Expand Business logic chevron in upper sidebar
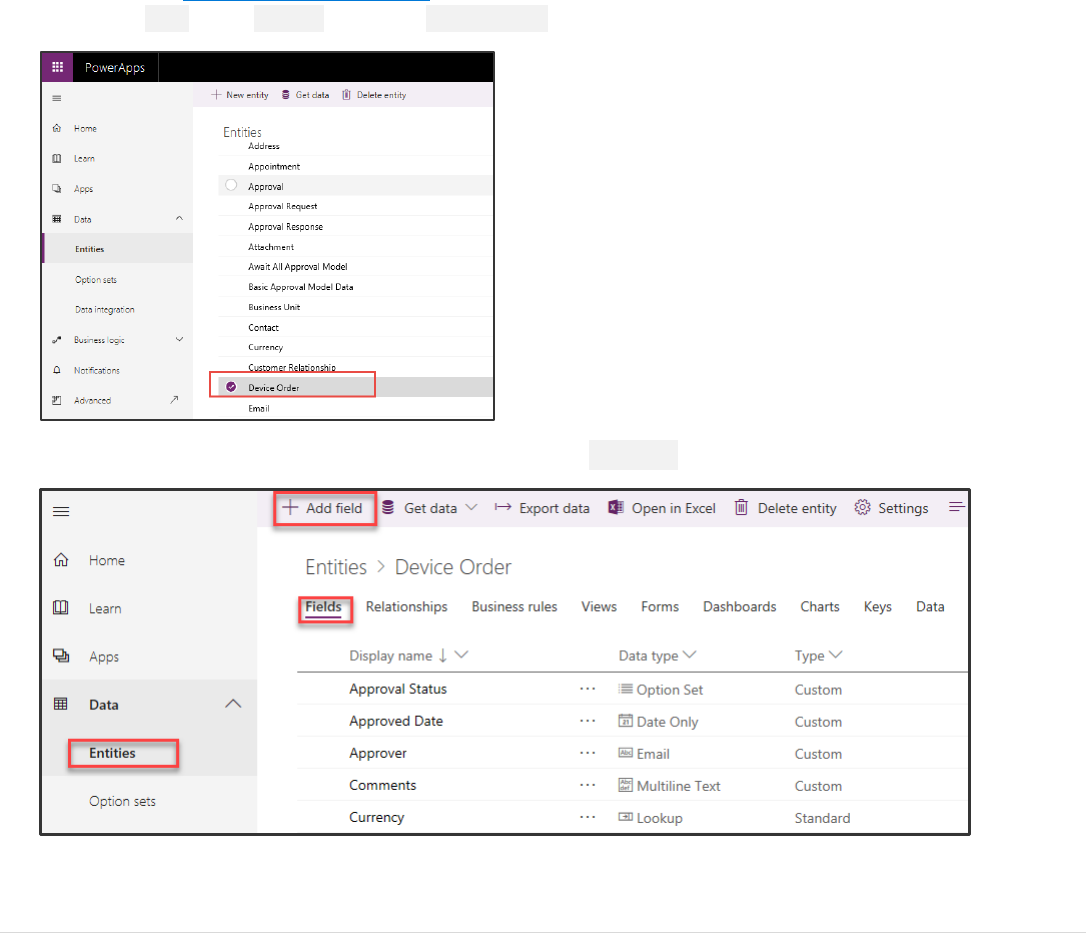The height and width of the screenshot is (933, 1086). 179,339
